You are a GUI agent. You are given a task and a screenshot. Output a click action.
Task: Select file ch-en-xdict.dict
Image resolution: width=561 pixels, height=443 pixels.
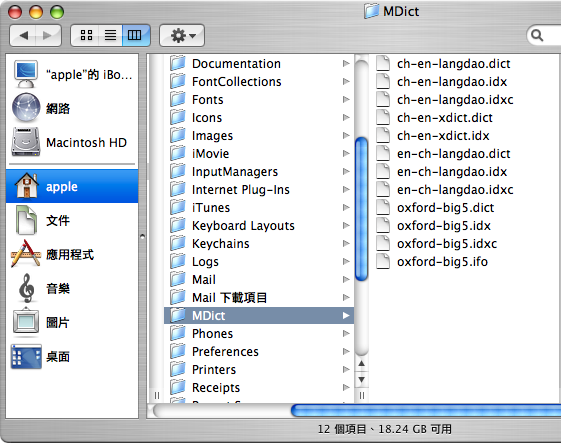tap(435, 118)
